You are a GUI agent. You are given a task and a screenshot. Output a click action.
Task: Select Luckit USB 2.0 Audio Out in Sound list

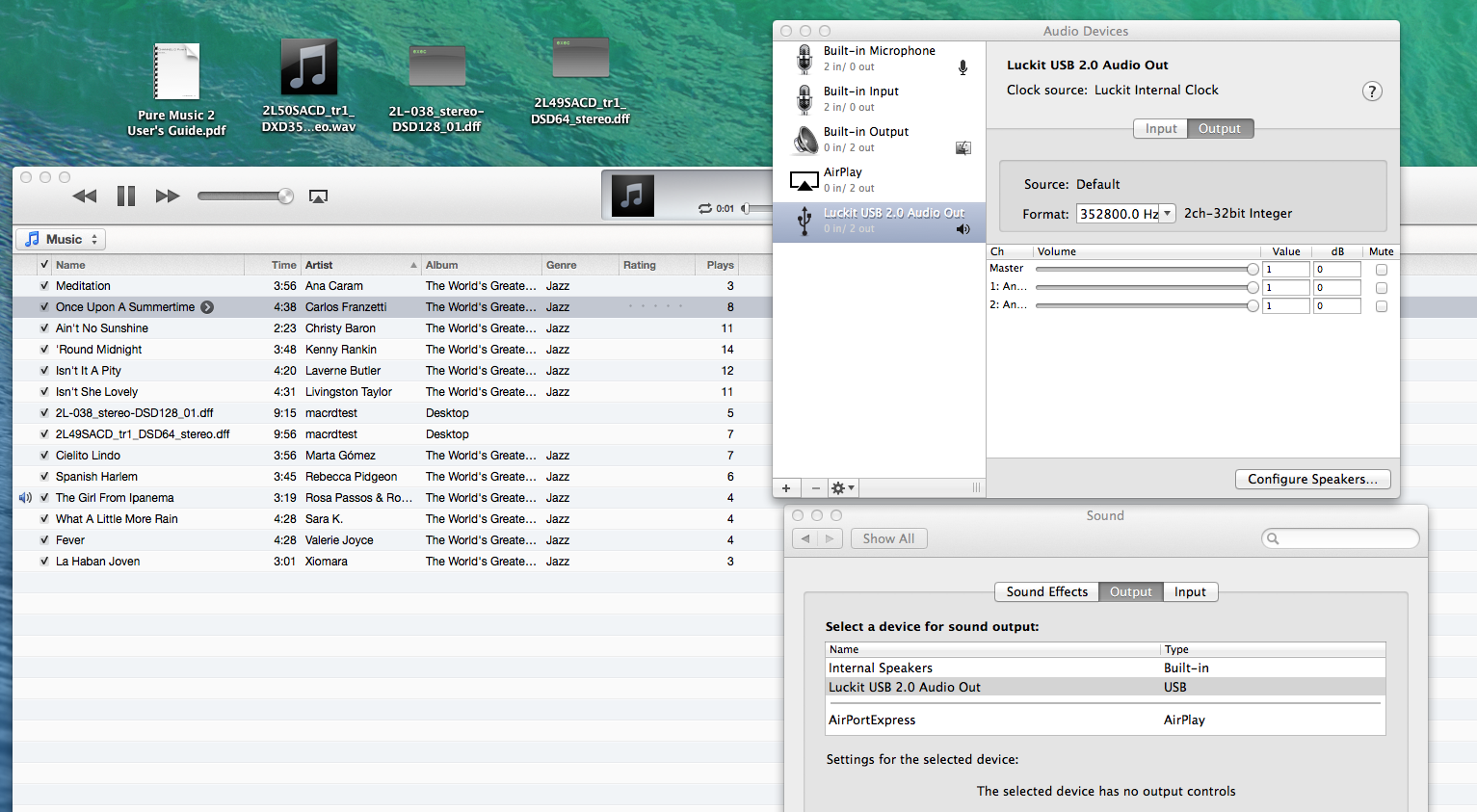(1106, 687)
